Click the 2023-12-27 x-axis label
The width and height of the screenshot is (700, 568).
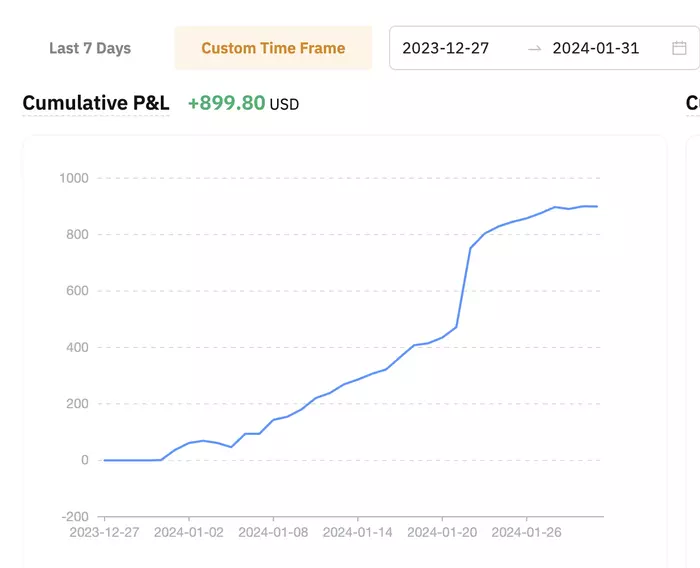104,532
